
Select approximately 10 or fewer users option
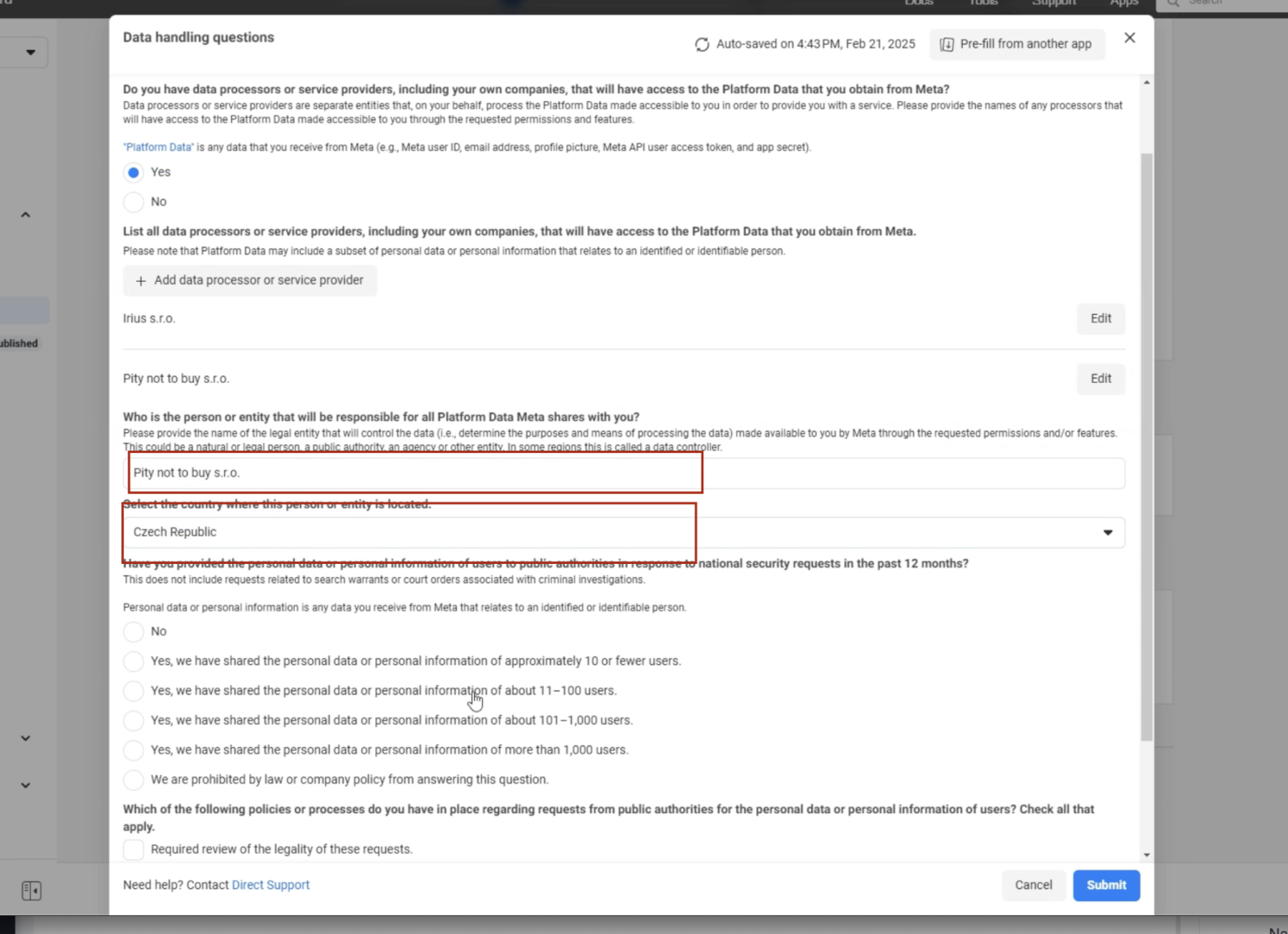pos(133,662)
